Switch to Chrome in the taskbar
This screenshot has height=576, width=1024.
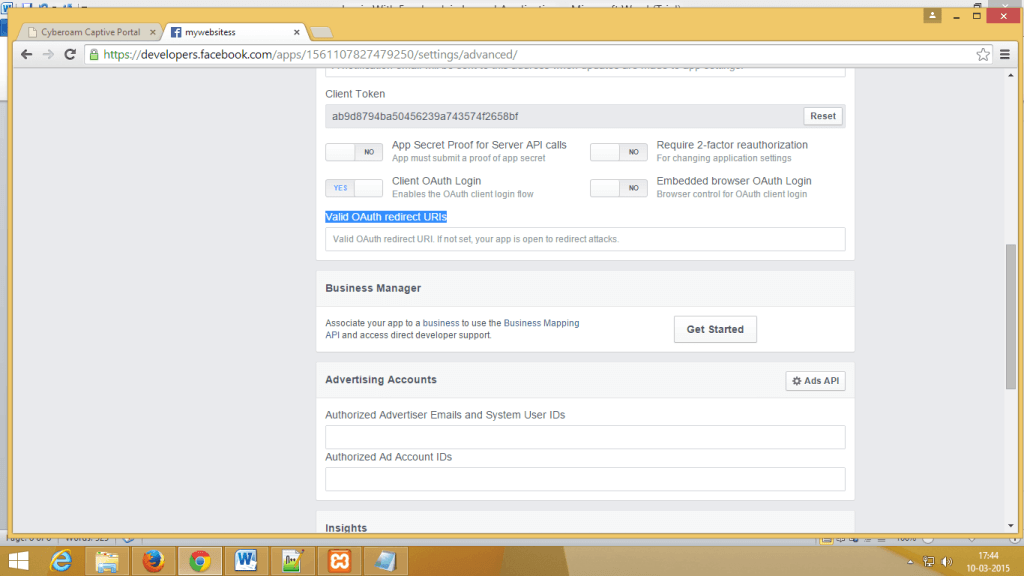[x=200, y=561]
